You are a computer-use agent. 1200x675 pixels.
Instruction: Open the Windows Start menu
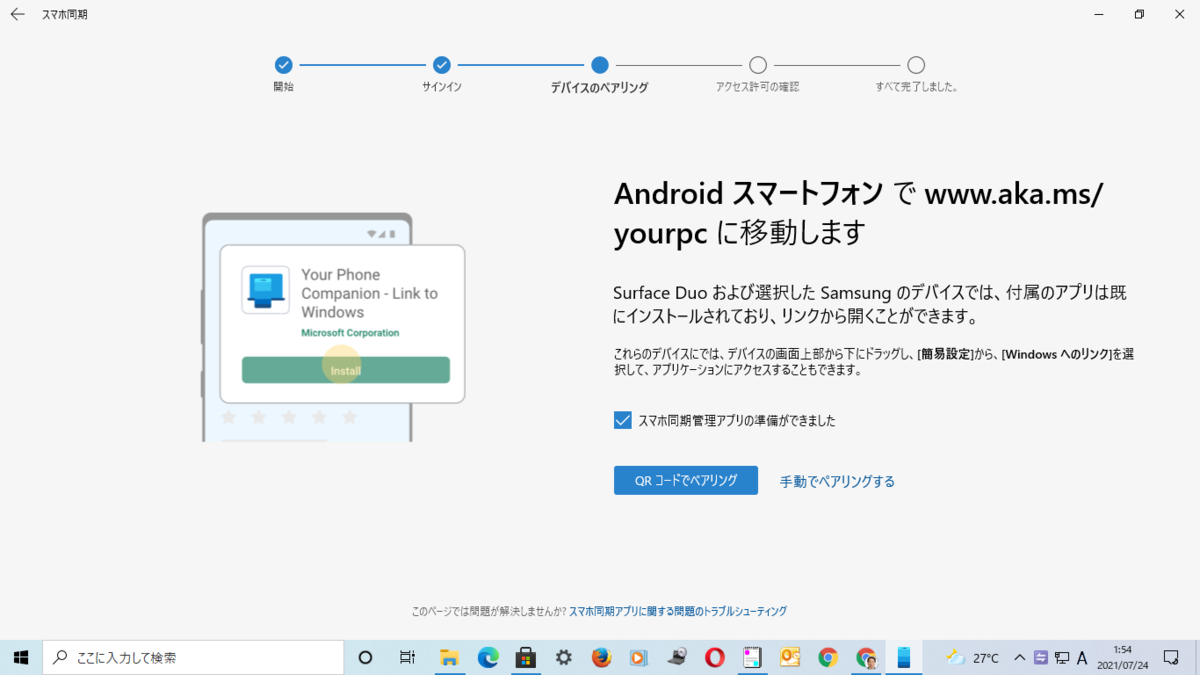point(21,657)
